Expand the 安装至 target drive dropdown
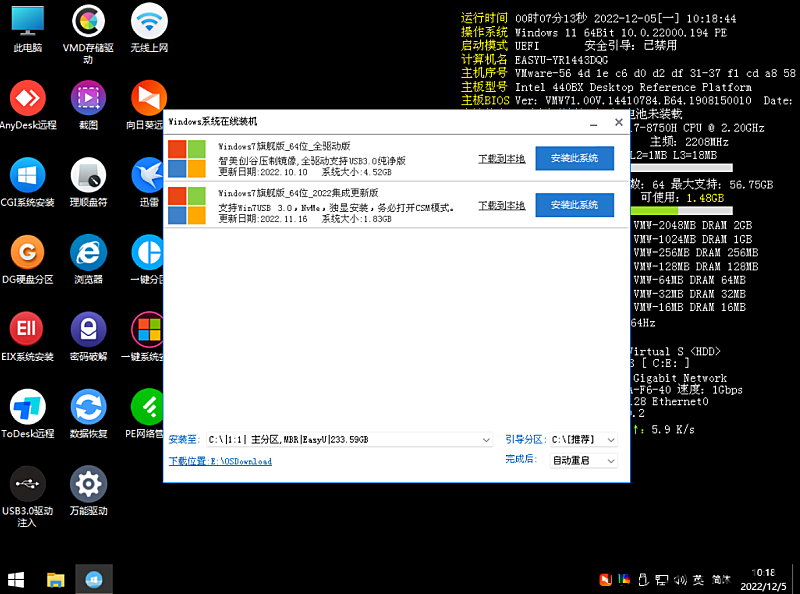This screenshot has height=594, width=800. point(486,440)
